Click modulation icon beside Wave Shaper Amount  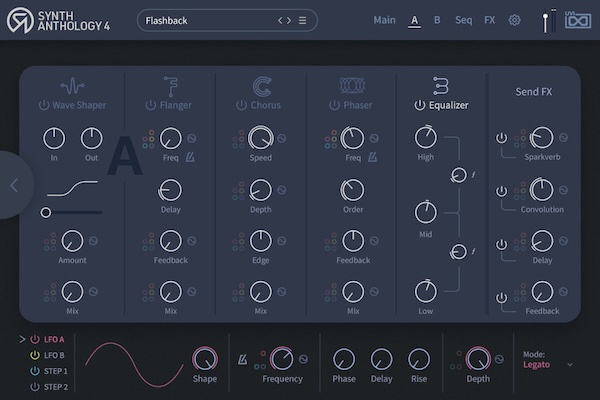click(x=93, y=241)
